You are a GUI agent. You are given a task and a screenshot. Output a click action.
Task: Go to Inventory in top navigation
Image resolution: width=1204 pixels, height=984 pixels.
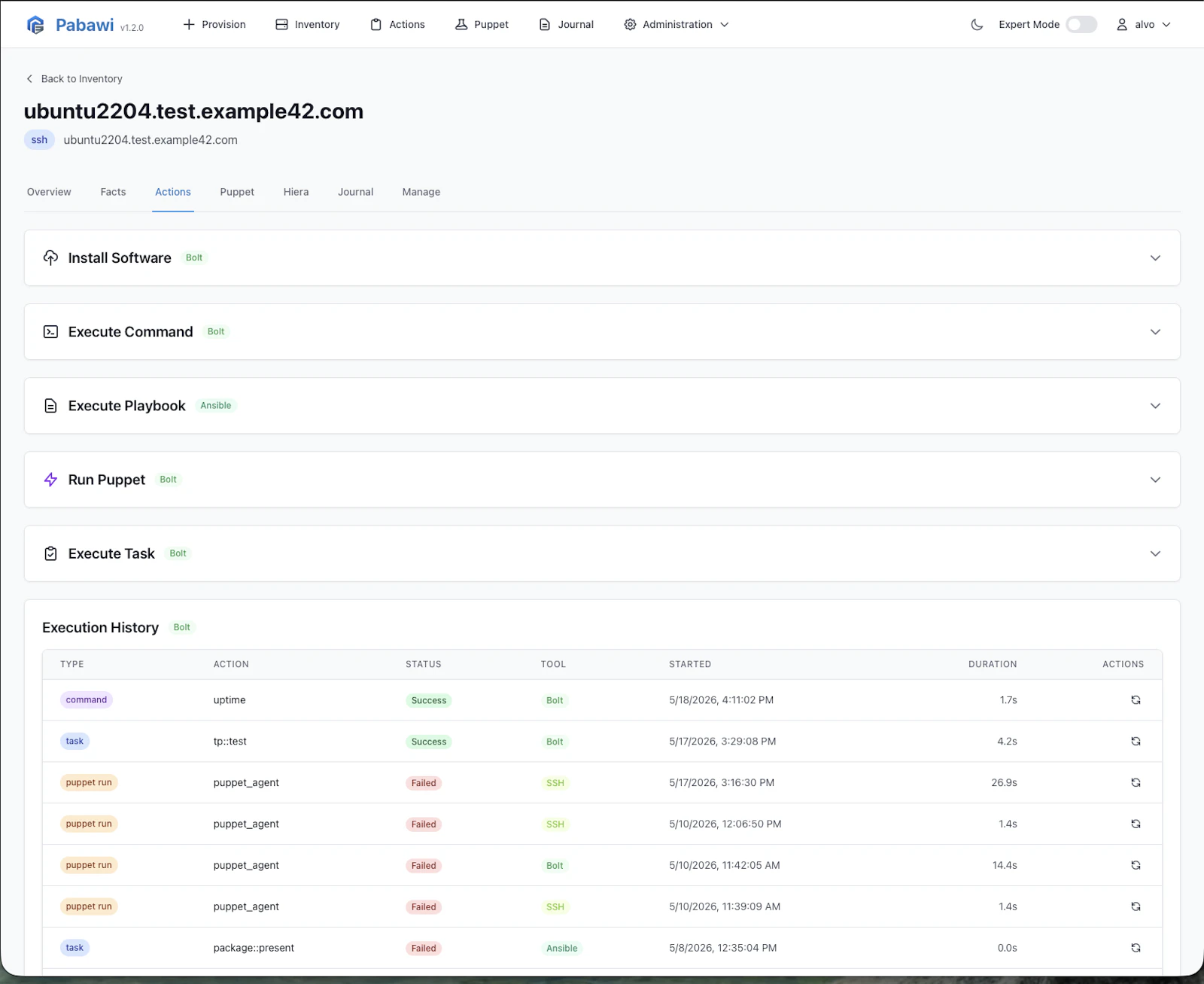coord(308,25)
